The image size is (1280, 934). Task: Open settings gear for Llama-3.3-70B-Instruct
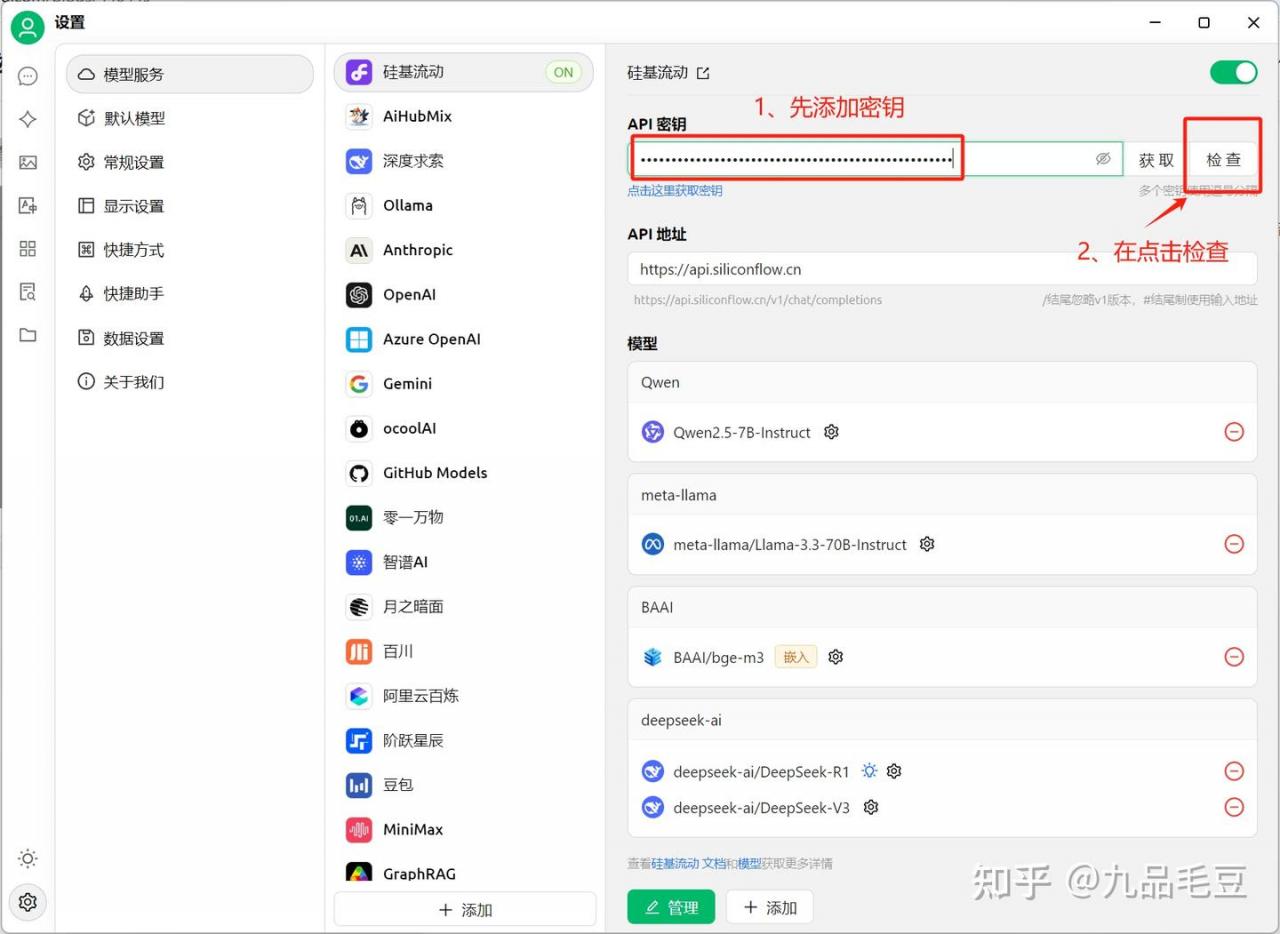927,544
